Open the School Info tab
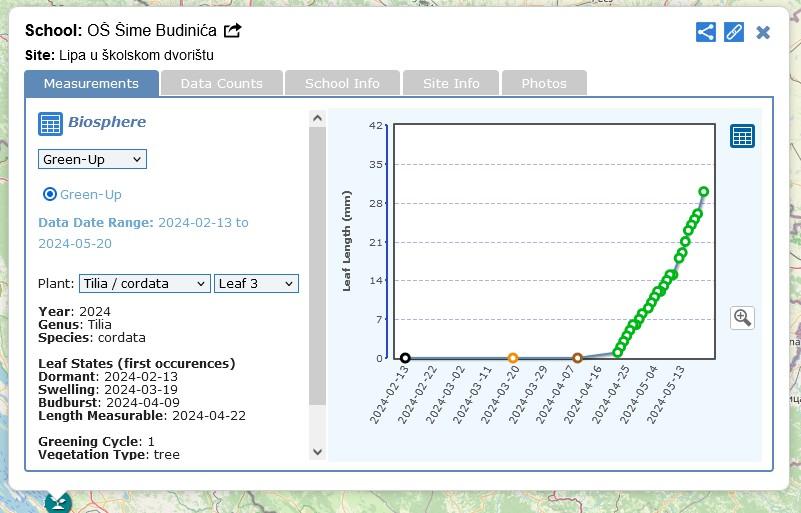This screenshot has width=801, height=513. point(342,83)
